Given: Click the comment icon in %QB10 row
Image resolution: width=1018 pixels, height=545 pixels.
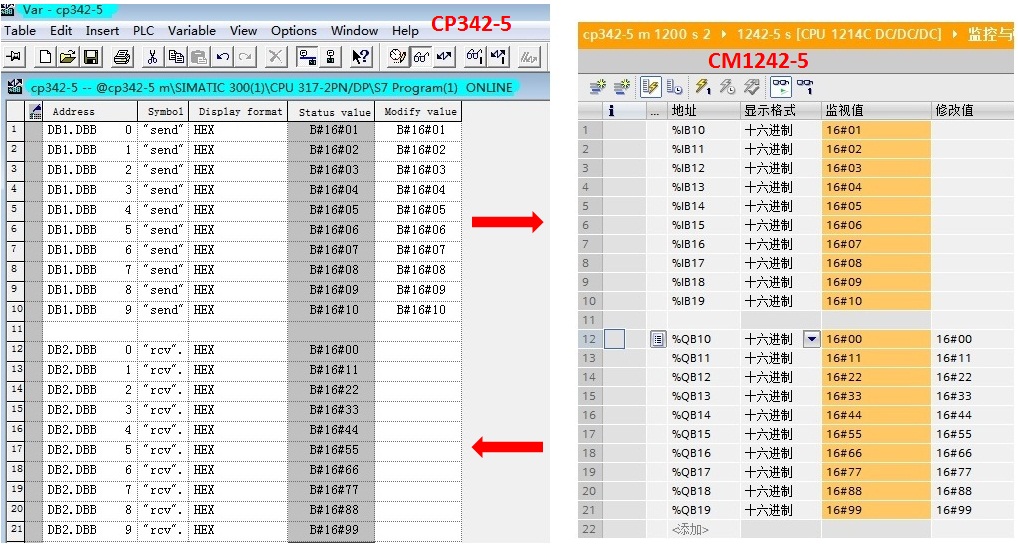Looking at the screenshot, I should coord(658,339).
